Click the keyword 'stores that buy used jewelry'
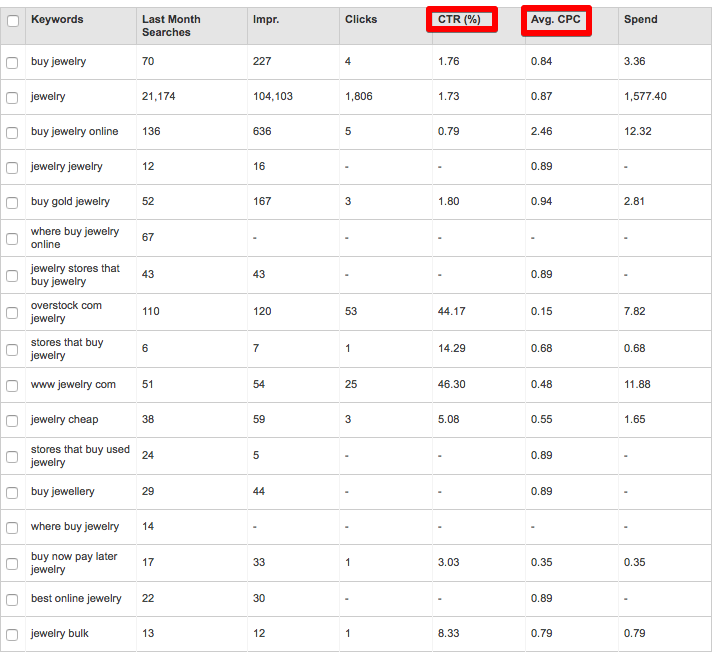The image size is (712, 652). click(80, 456)
